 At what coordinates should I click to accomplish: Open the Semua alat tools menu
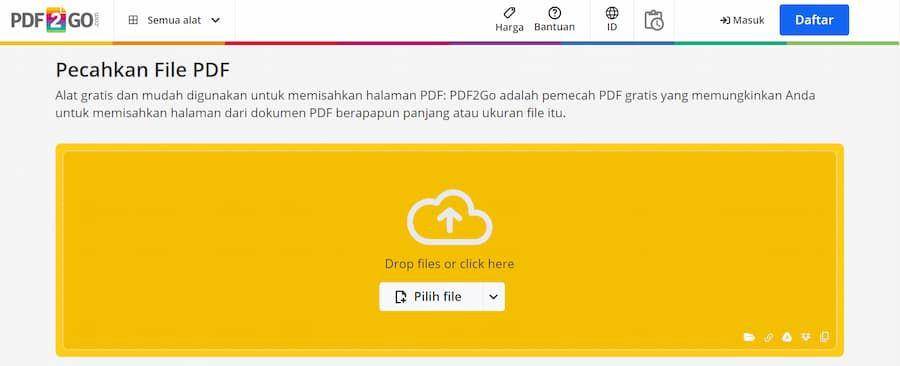click(x=174, y=20)
